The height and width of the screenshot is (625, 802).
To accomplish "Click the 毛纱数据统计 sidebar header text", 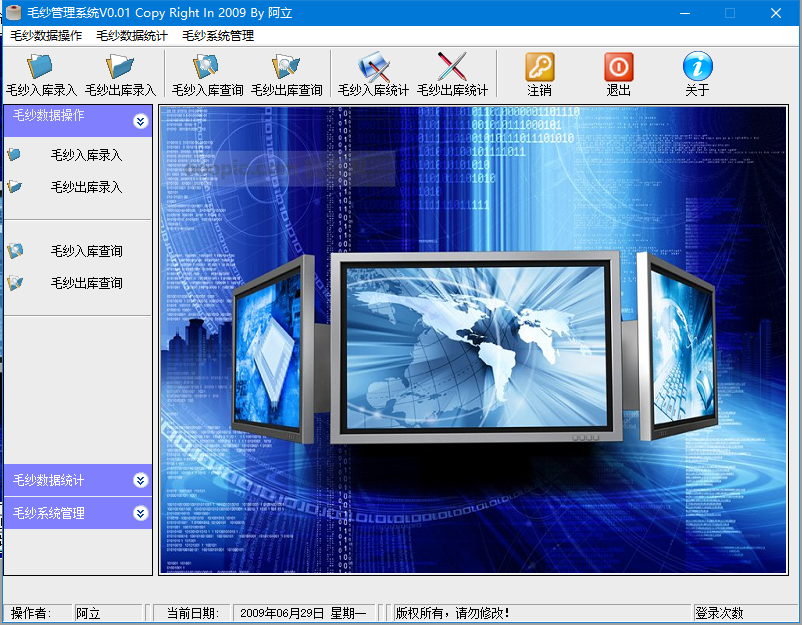I will (x=49, y=480).
